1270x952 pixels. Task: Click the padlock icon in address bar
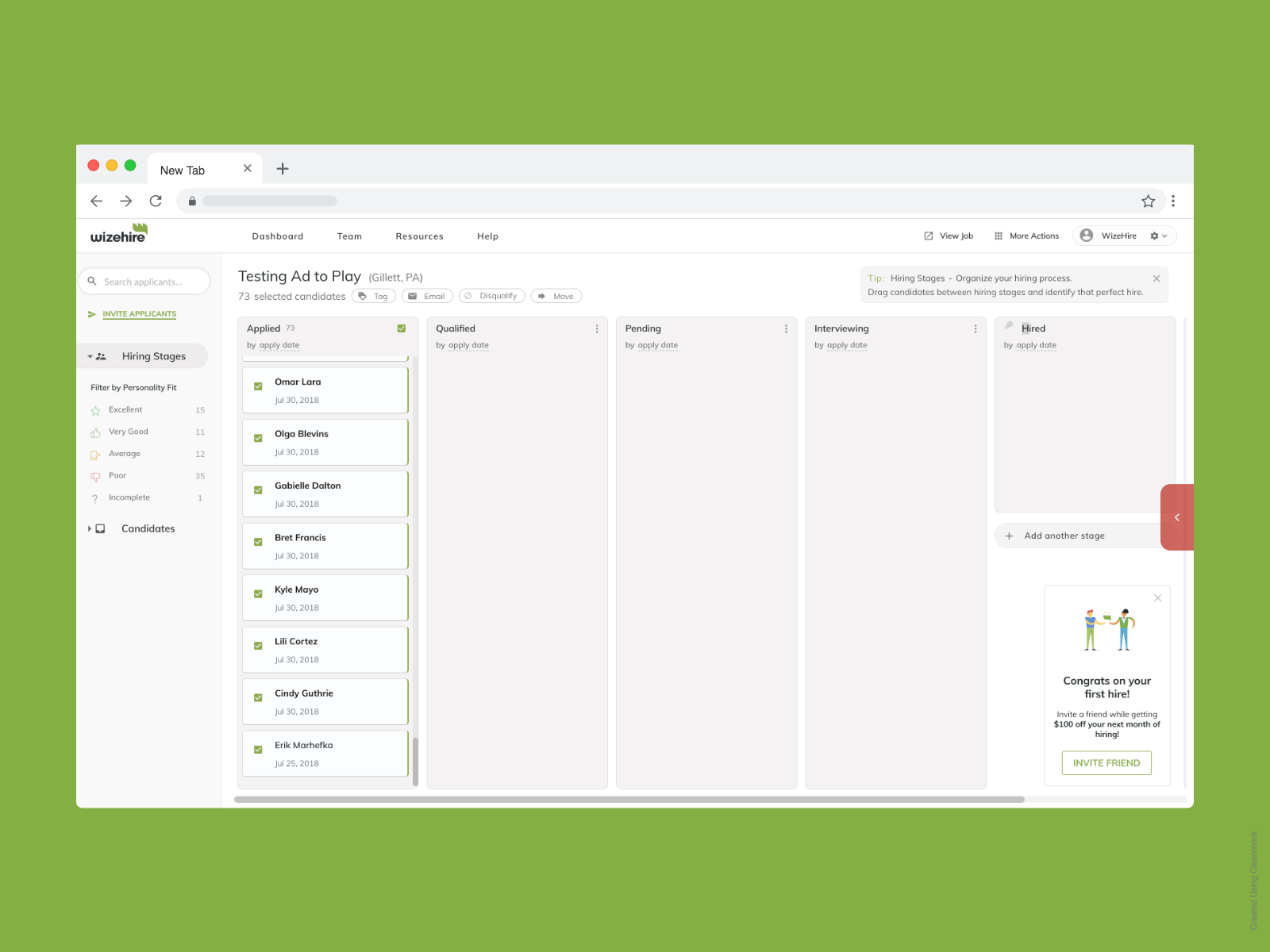[192, 201]
